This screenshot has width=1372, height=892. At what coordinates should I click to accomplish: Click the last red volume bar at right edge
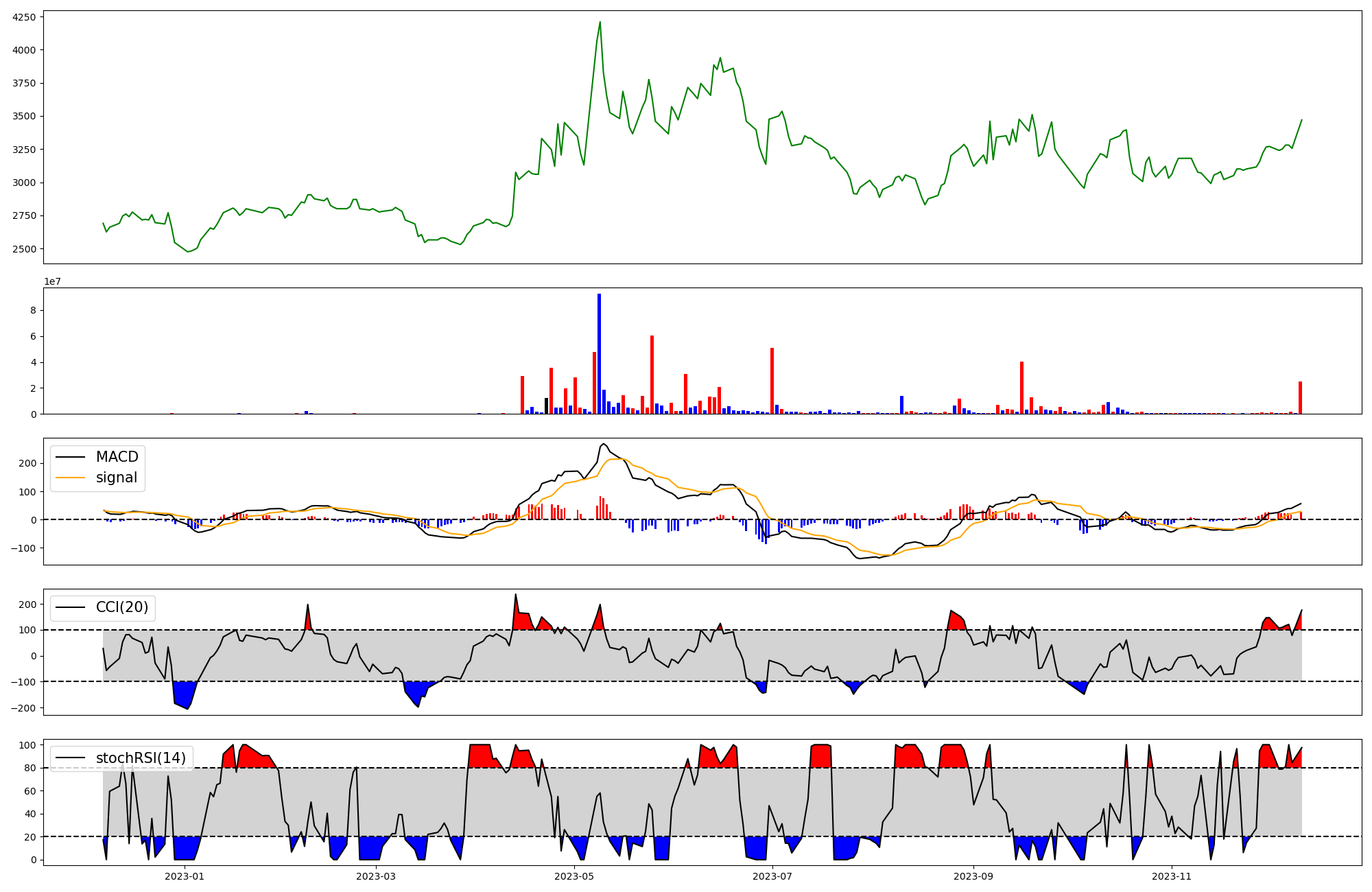click(x=1300, y=397)
